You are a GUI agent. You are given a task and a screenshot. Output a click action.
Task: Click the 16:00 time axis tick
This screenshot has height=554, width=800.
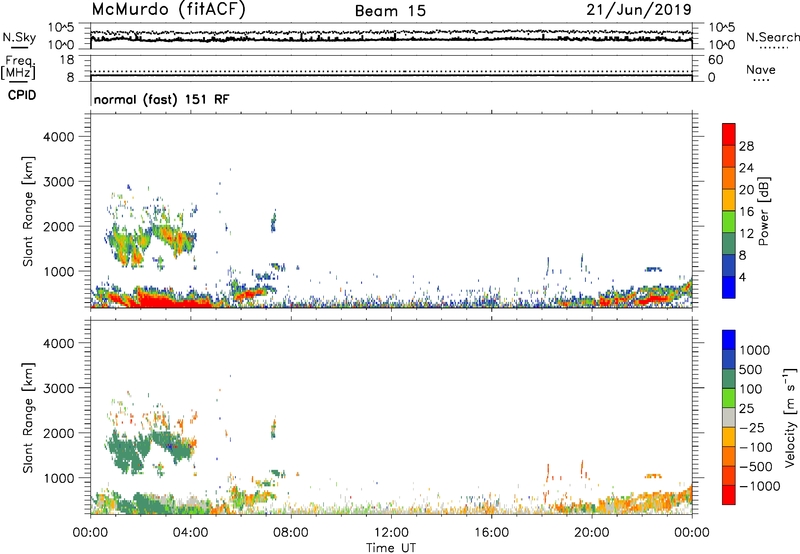point(491,533)
